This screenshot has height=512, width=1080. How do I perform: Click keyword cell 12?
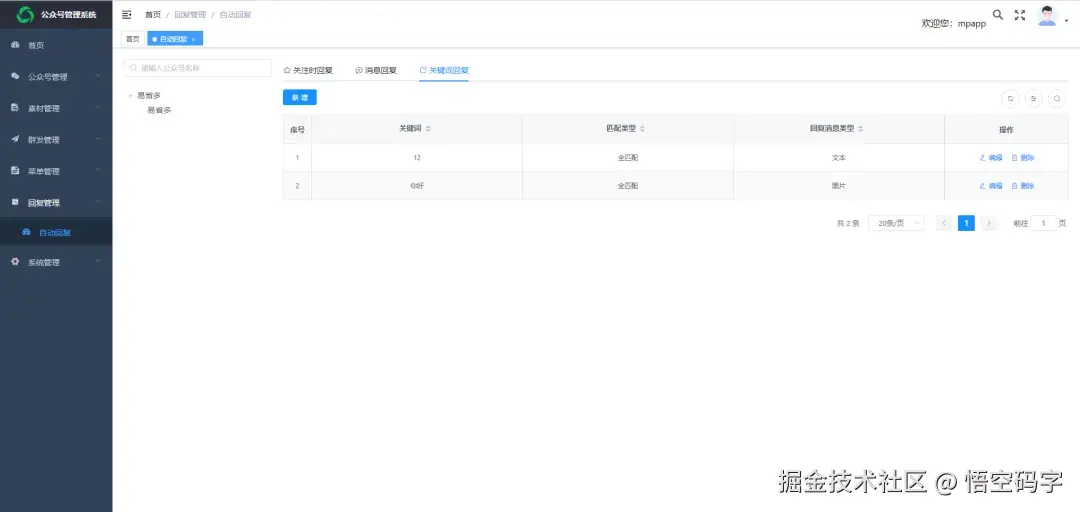pos(417,158)
